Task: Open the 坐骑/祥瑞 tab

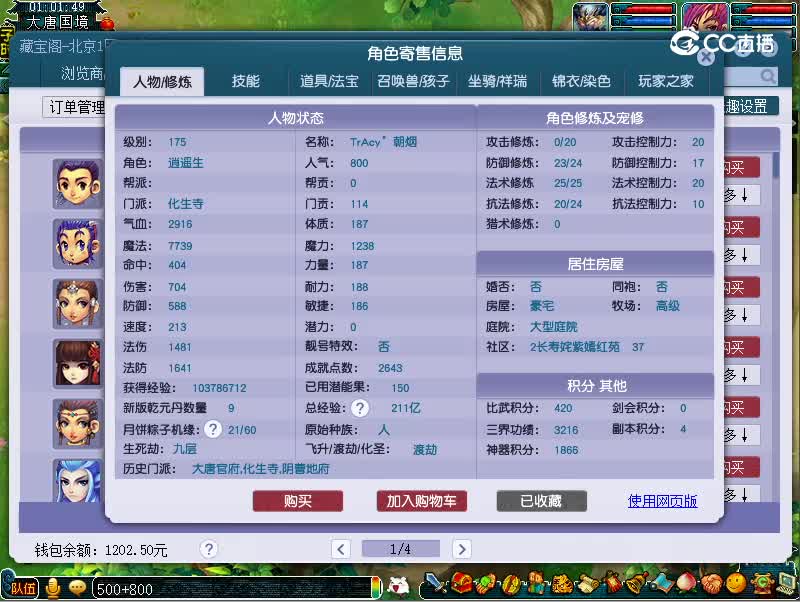Action: click(497, 81)
